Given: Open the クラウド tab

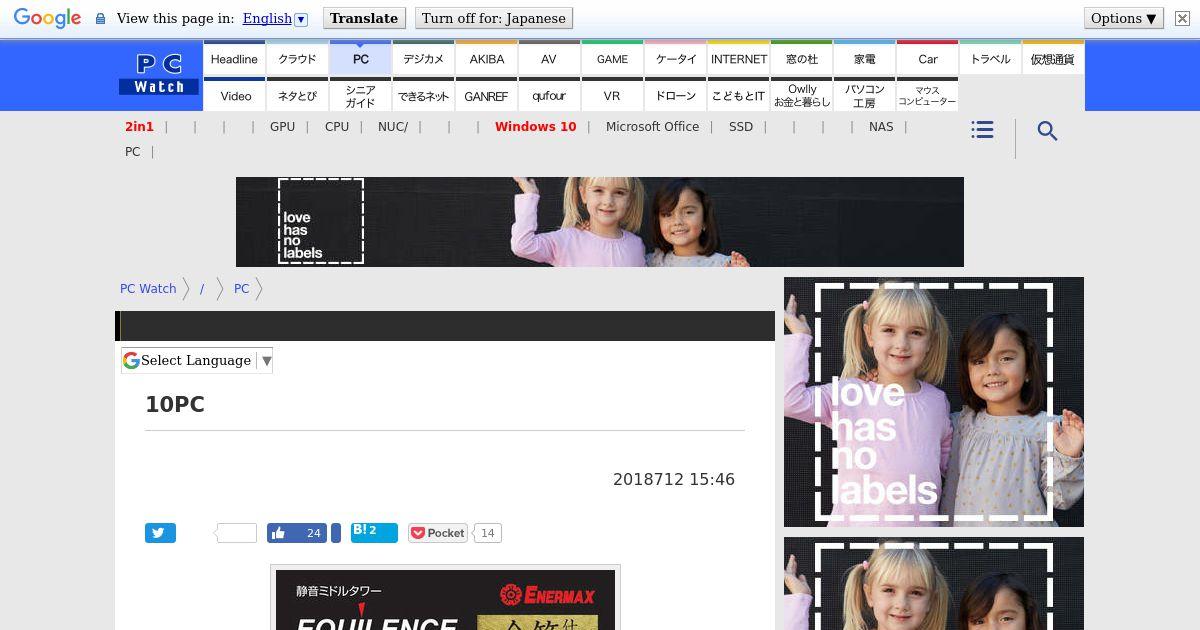Looking at the screenshot, I should 297,58.
